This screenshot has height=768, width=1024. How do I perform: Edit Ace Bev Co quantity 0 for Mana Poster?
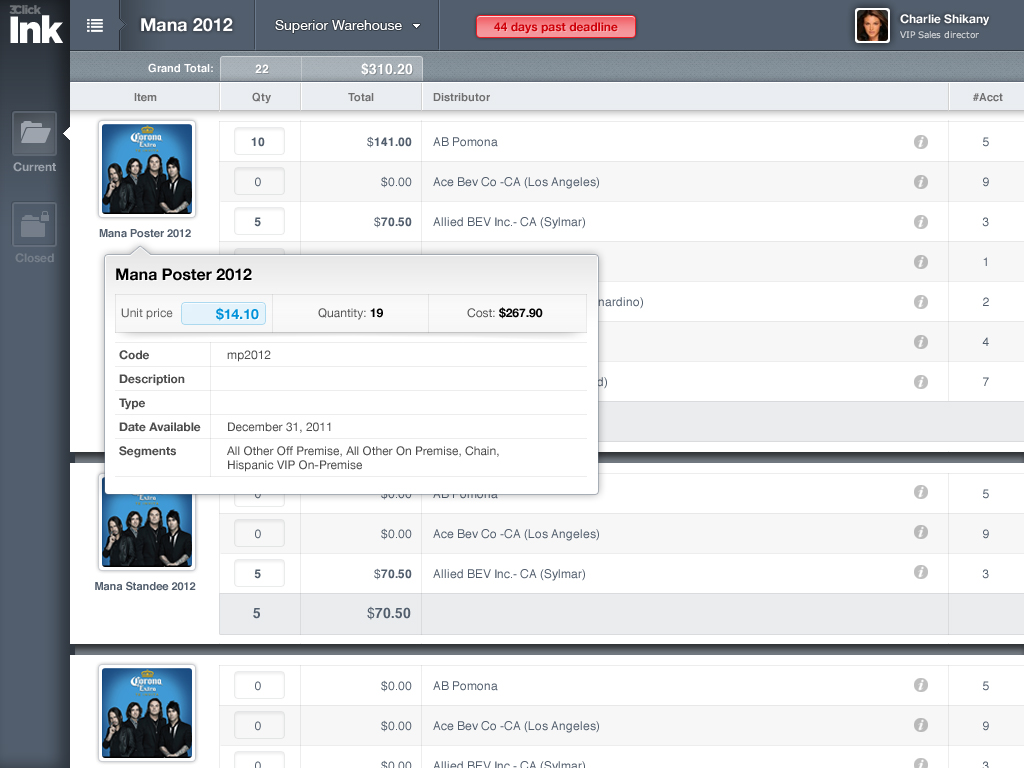(x=259, y=182)
